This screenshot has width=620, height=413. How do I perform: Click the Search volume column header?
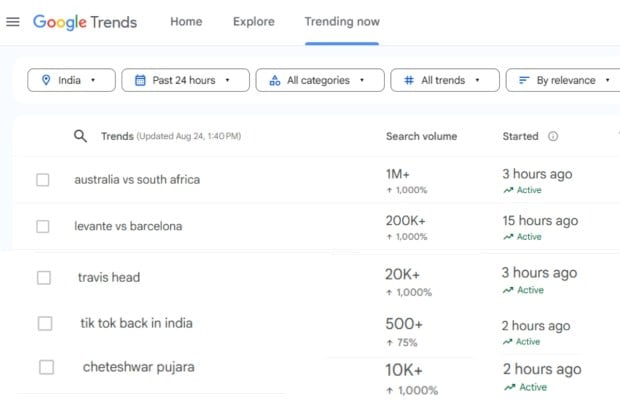[x=419, y=137]
